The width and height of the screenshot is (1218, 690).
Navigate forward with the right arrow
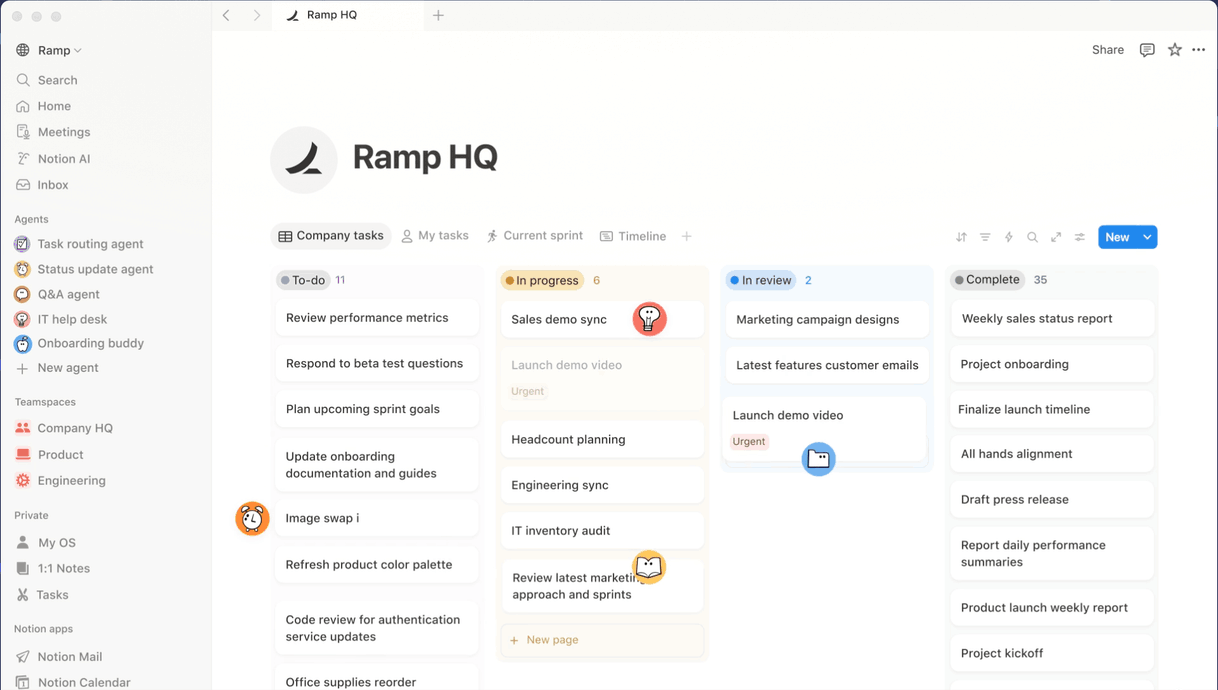coord(257,15)
